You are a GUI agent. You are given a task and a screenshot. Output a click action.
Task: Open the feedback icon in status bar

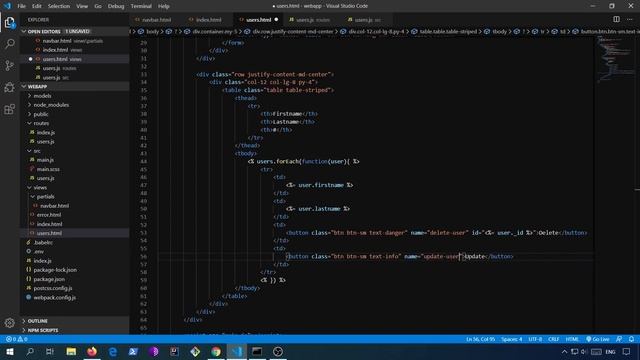tap(619, 339)
